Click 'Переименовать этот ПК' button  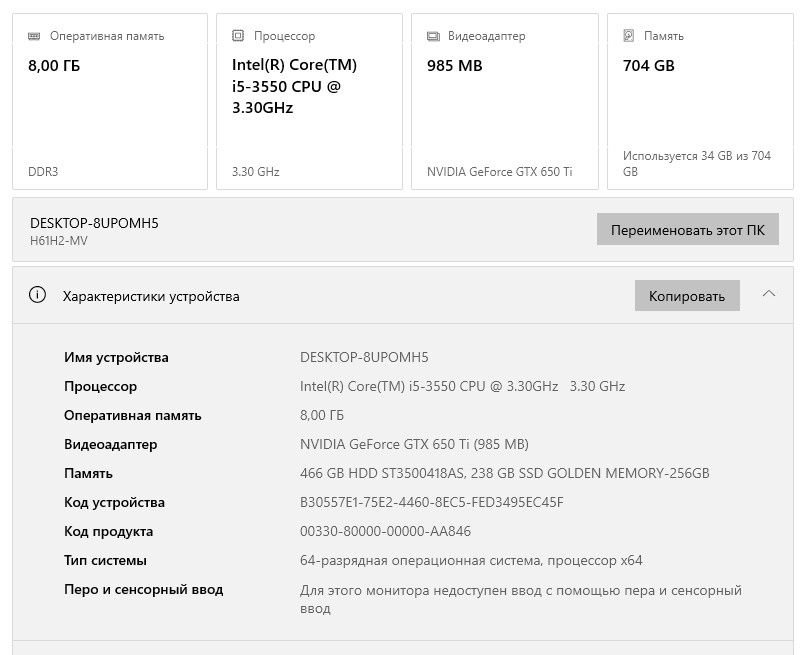click(687, 229)
